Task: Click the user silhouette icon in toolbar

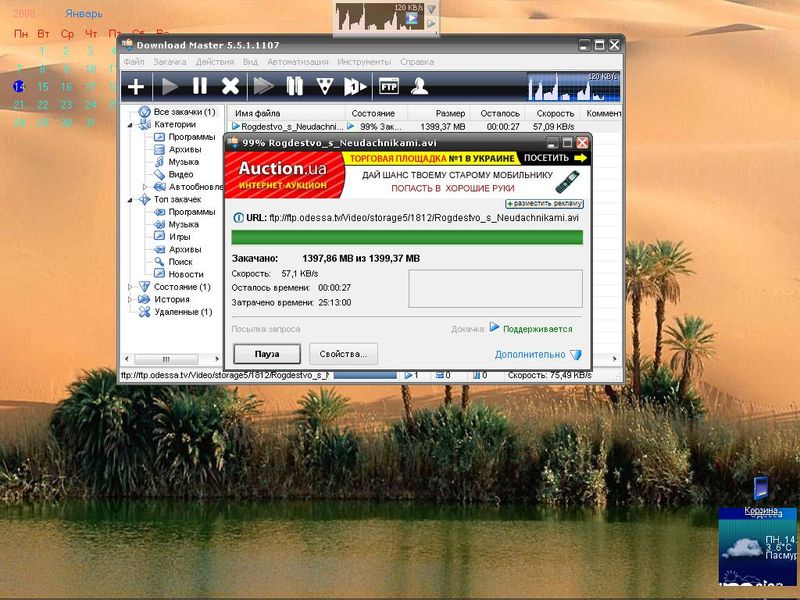Action: [420, 87]
